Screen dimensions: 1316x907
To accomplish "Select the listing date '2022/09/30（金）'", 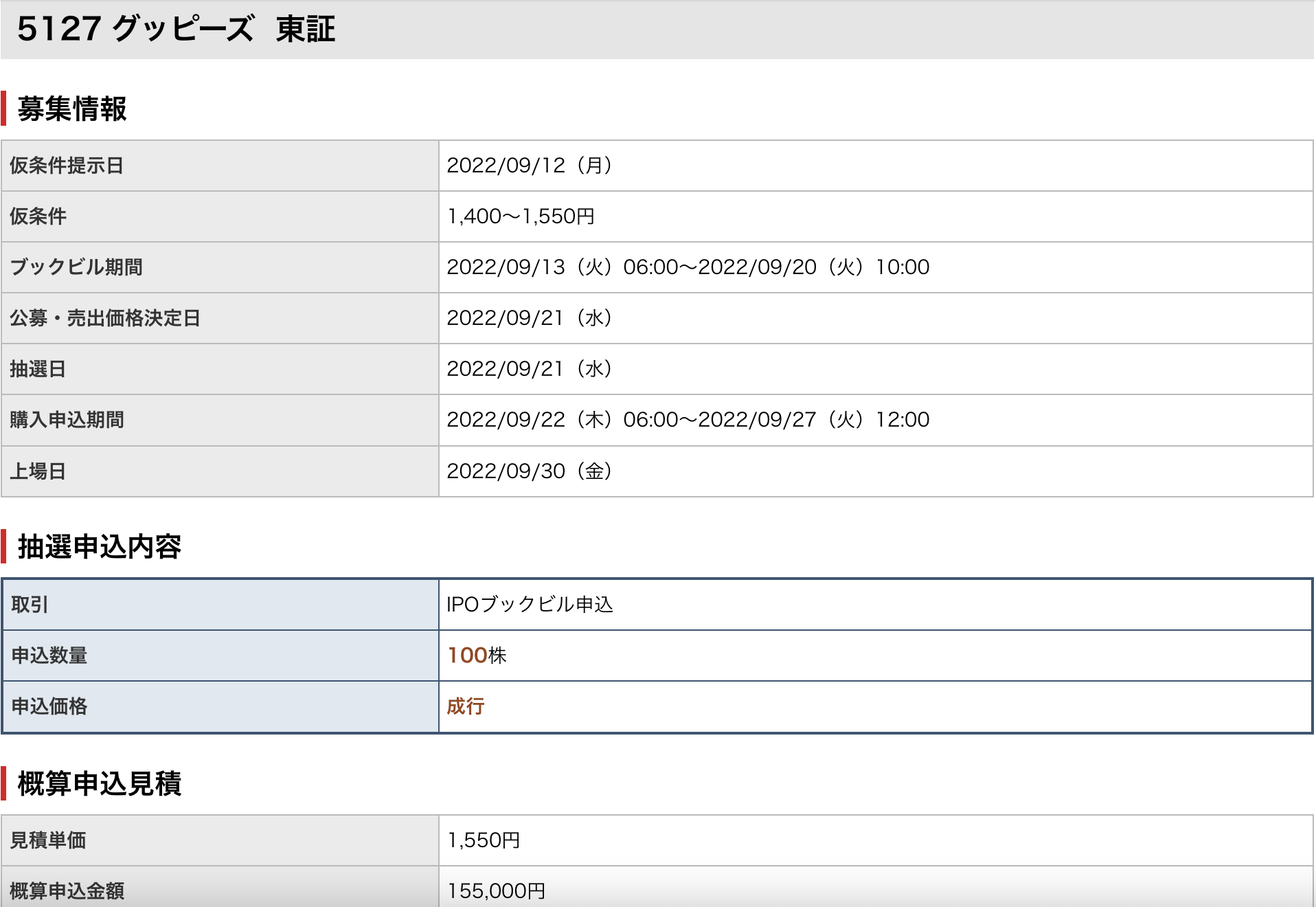I will coord(529,471).
